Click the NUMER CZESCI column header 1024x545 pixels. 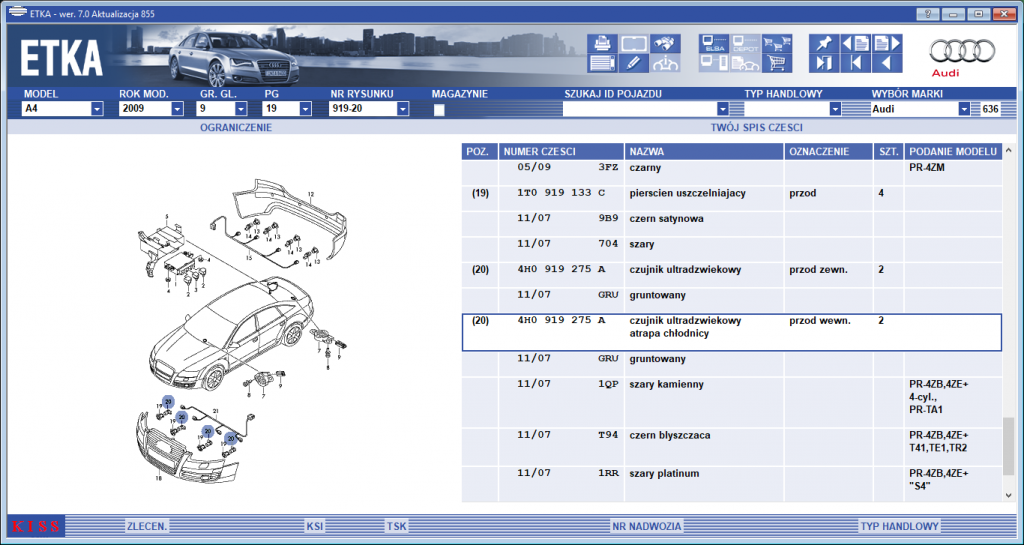[562, 151]
